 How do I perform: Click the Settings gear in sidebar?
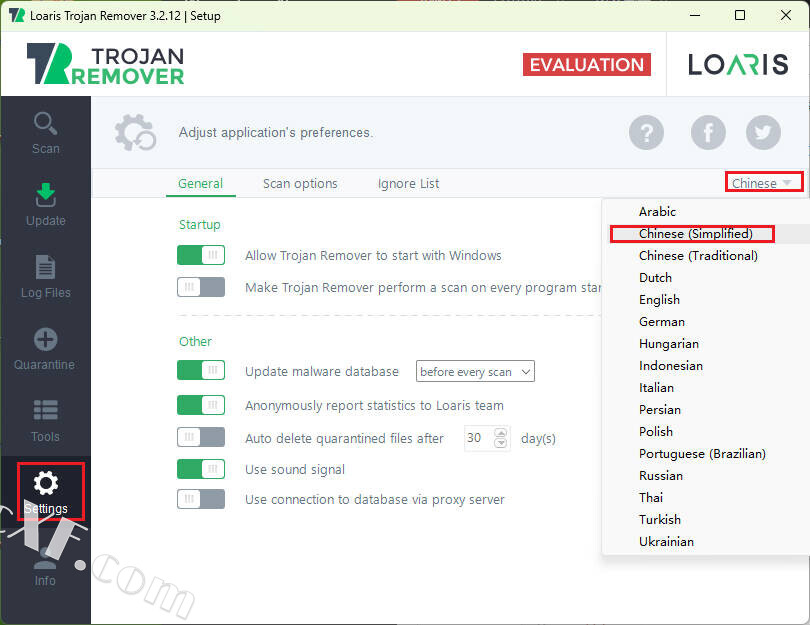point(46,491)
